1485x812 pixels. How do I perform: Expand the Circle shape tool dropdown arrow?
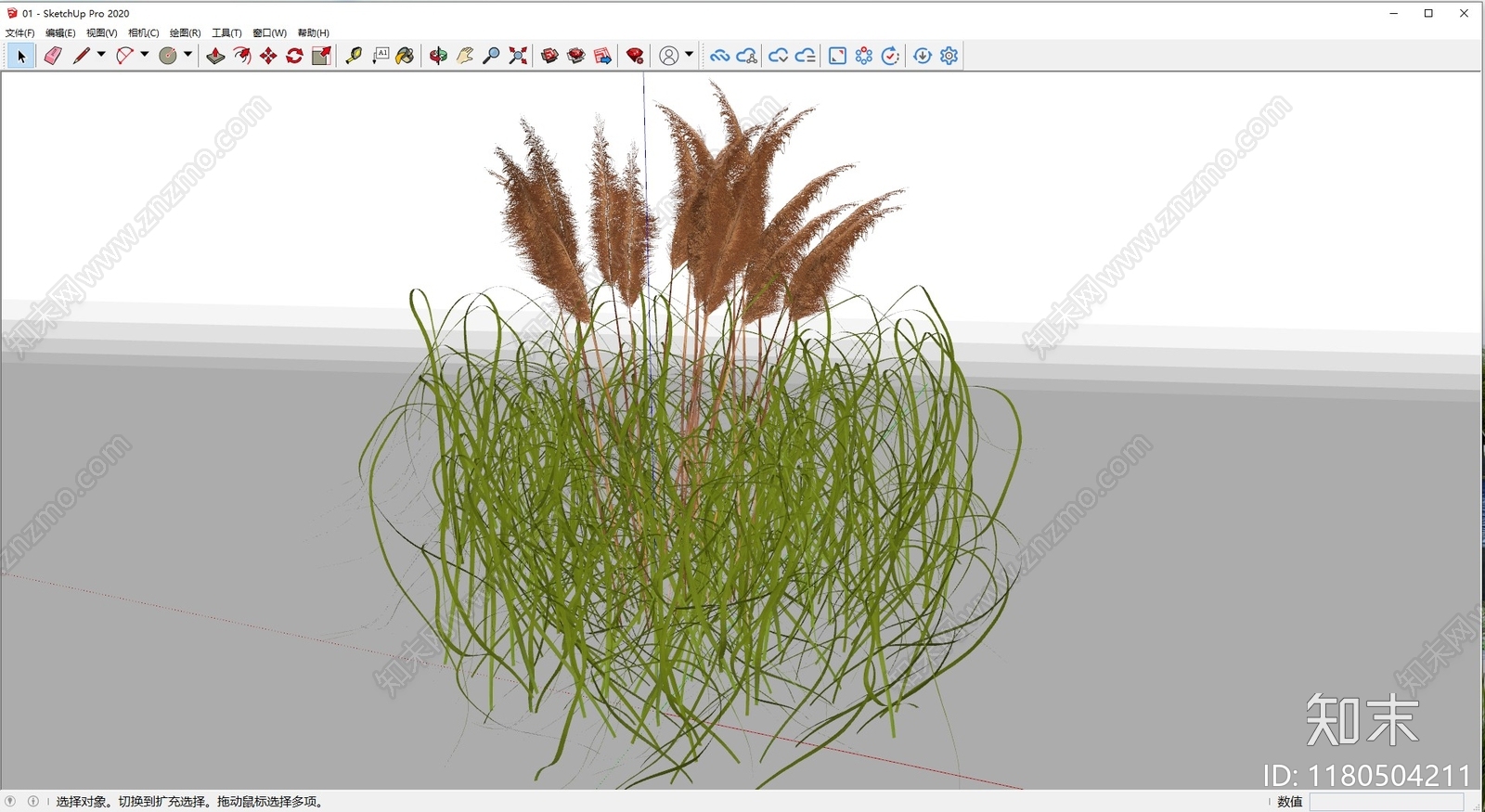pyautogui.click(x=187, y=55)
